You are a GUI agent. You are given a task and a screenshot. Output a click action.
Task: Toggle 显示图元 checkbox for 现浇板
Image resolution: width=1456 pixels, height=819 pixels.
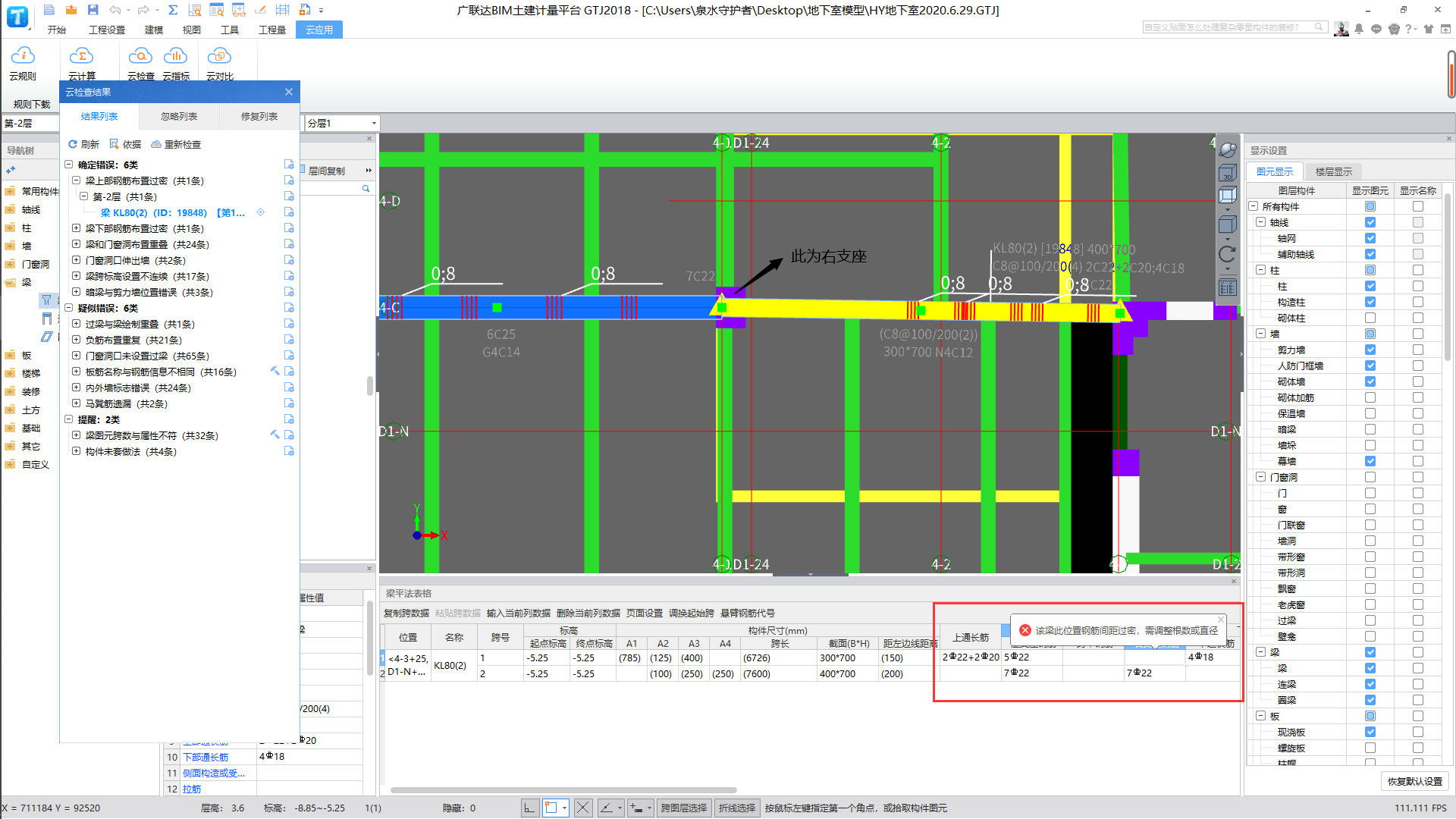pyautogui.click(x=1370, y=732)
